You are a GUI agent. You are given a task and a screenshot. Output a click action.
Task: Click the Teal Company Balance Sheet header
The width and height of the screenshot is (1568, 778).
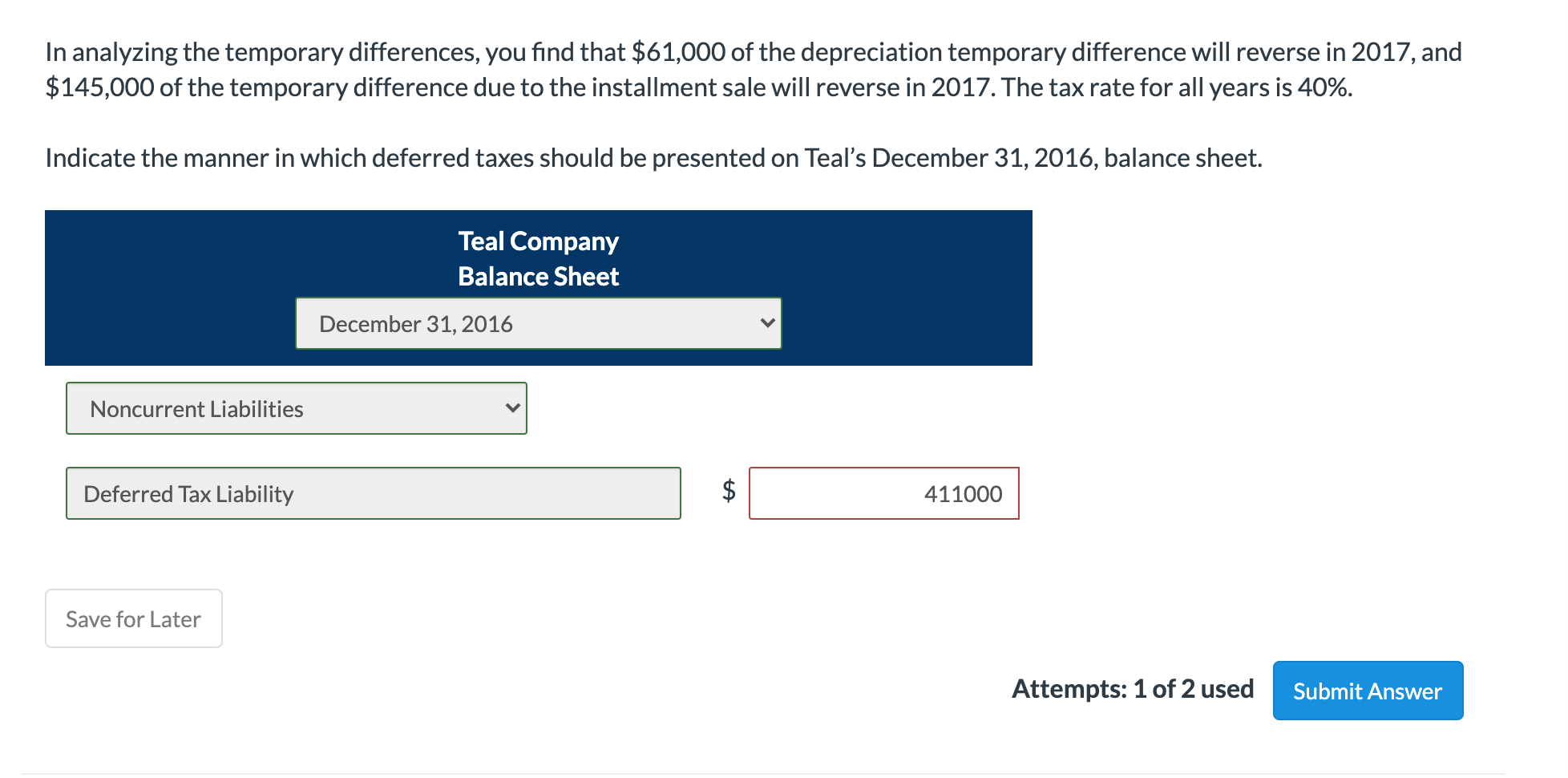pyautogui.click(x=538, y=257)
